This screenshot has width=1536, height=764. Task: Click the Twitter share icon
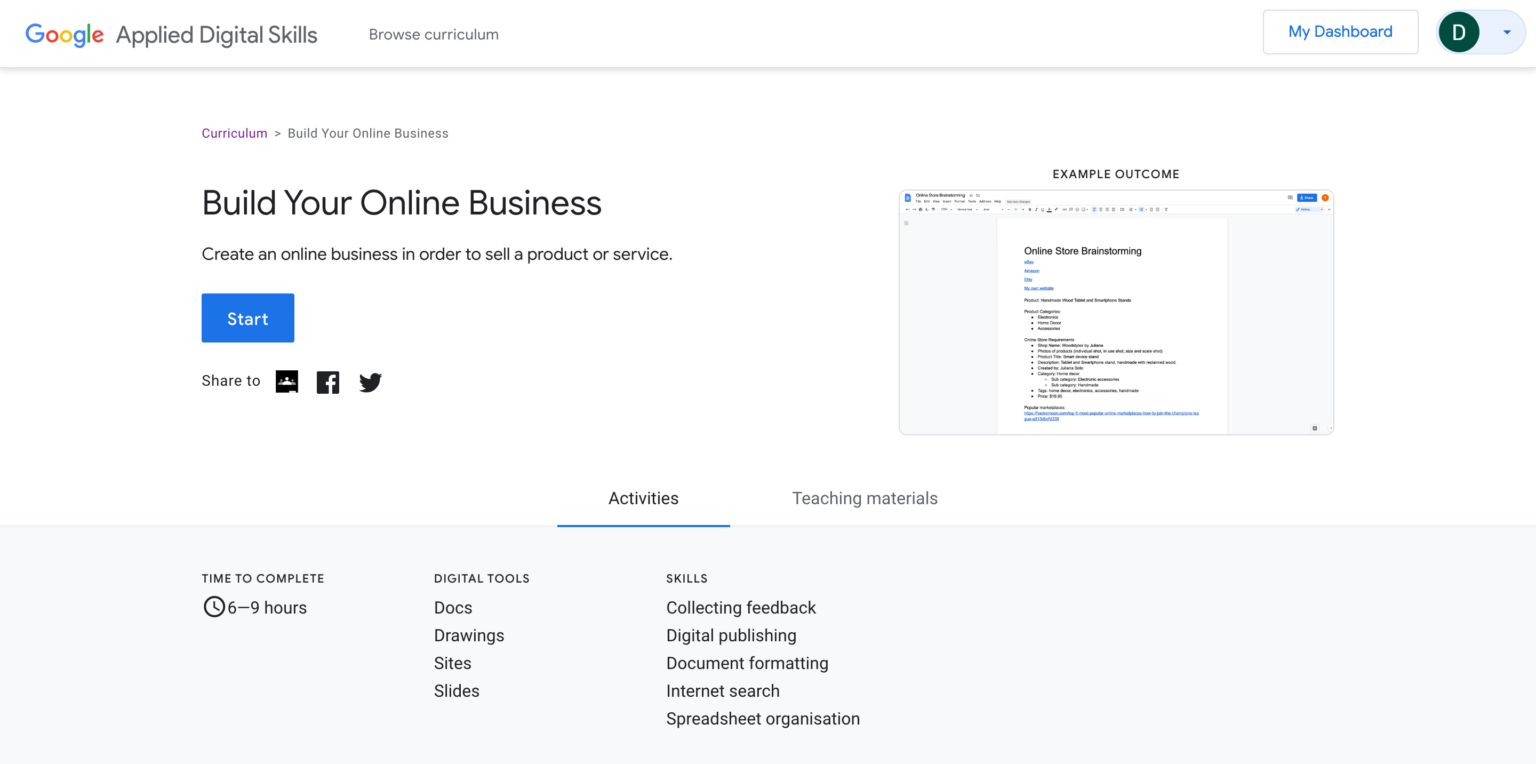pyautogui.click(x=370, y=382)
